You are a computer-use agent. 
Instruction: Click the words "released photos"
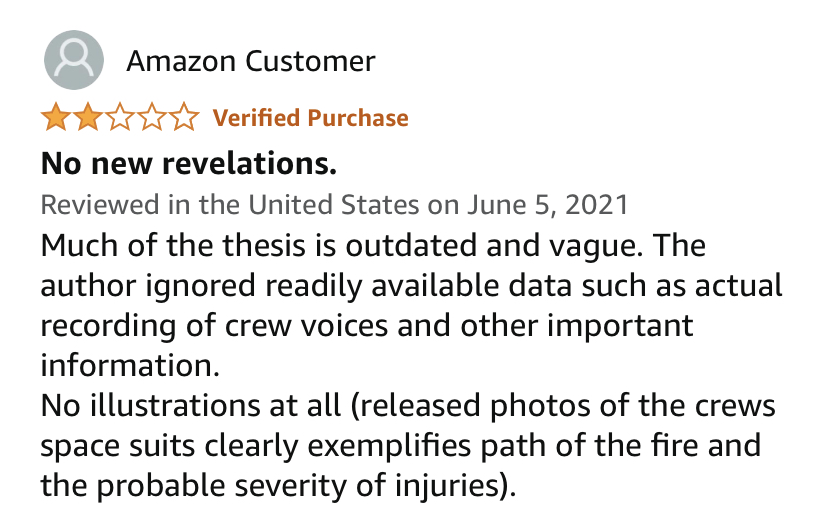tap(441, 407)
